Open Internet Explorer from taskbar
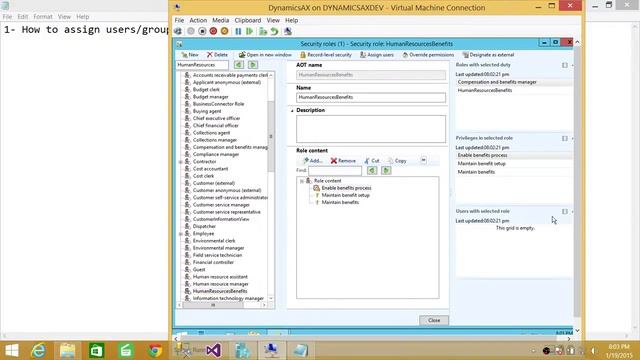This screenshot has width=640, height=360. 38,351
